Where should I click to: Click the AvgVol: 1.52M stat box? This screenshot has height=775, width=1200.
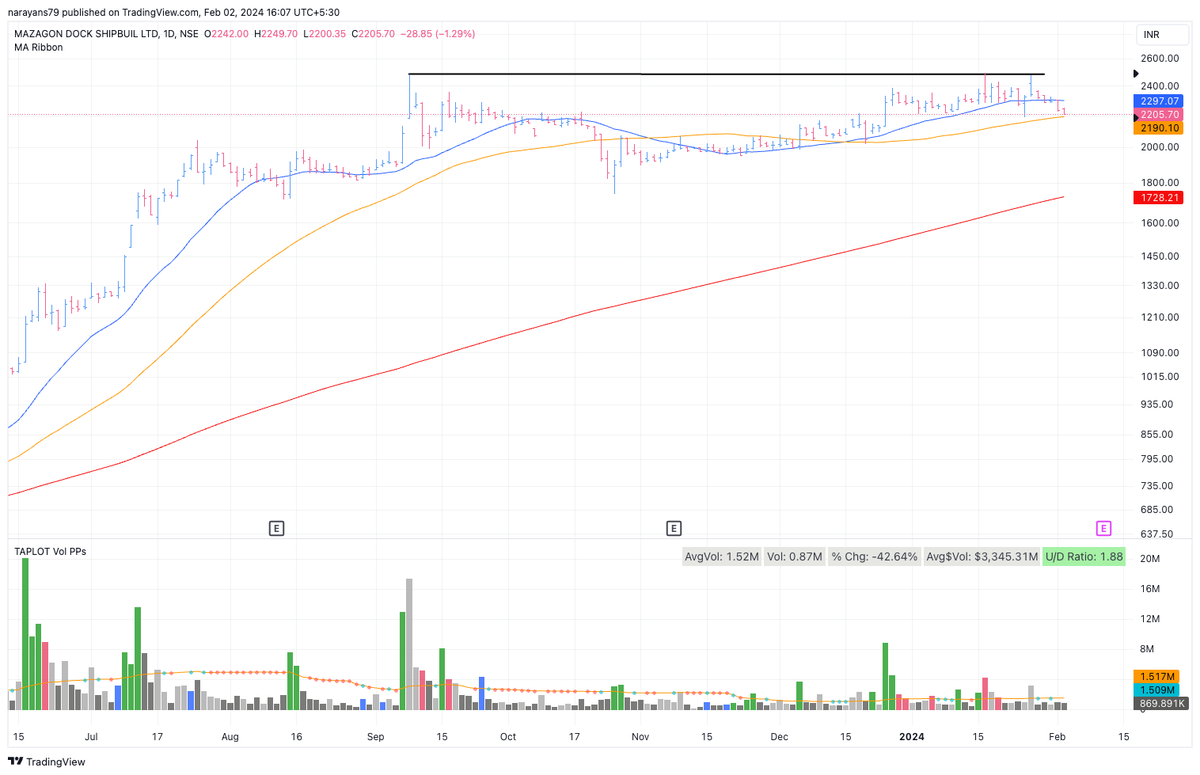coord(722,556)
